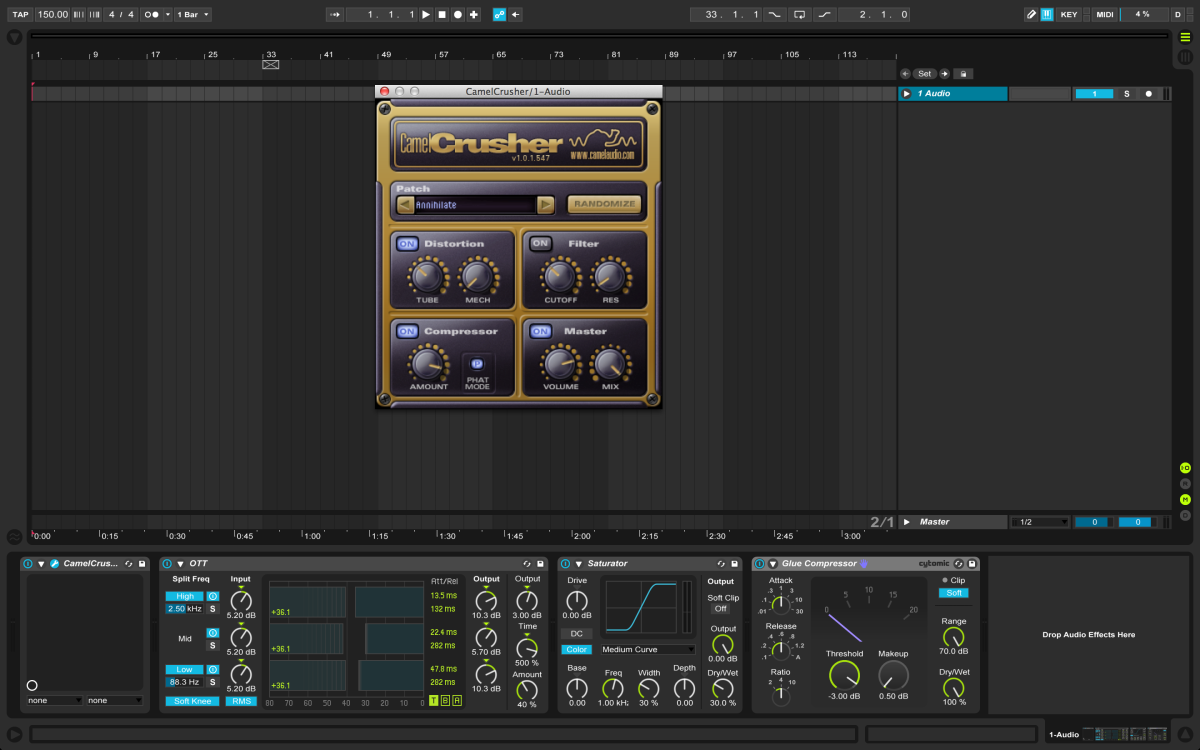The height and width of the screenshot is (750, 1200).
Task: Toggle the CamelCrusher device activator
Action: coord(28,564)
